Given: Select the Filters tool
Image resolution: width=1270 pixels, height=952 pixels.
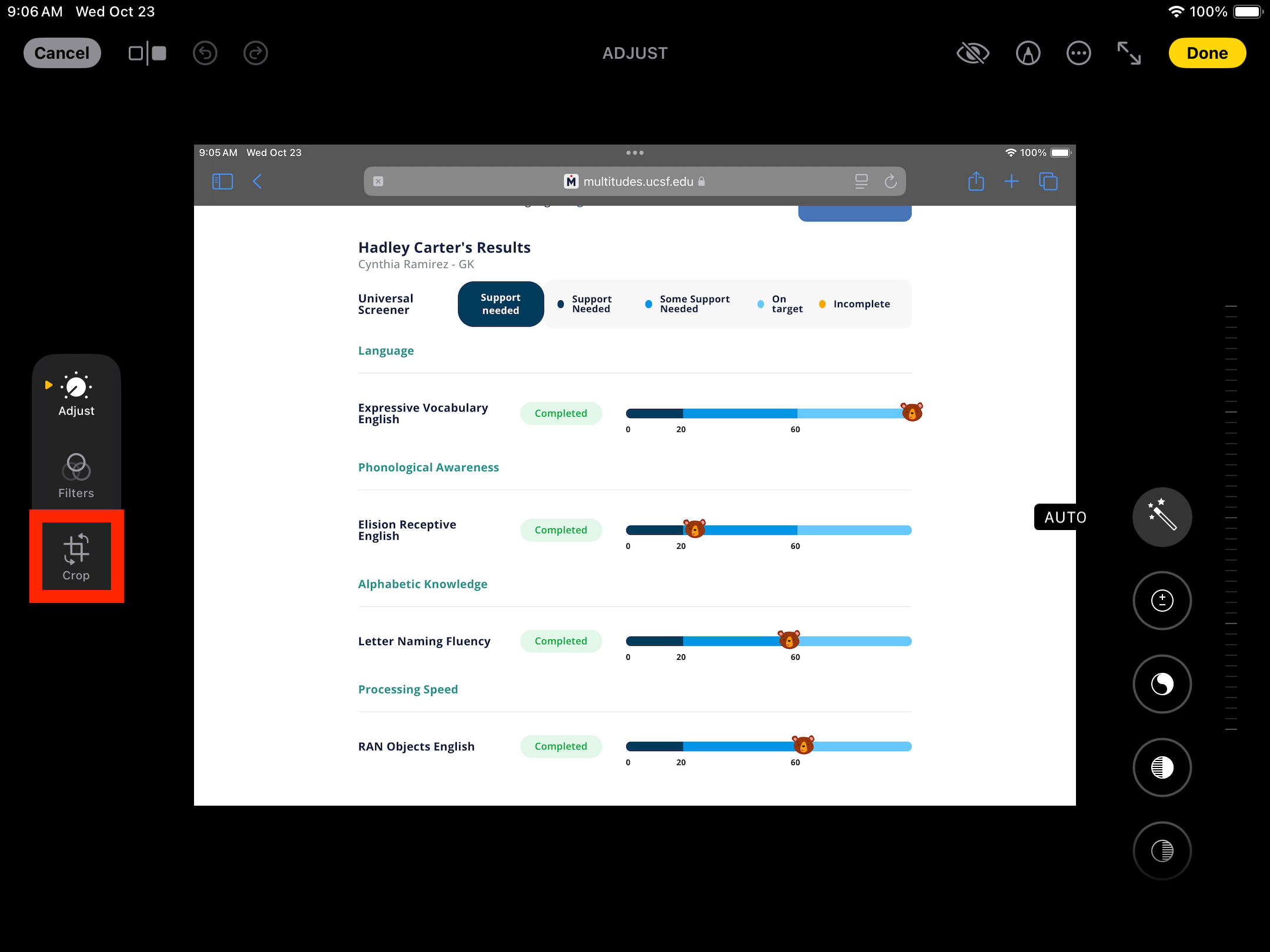Looking at the screenshot, I should click(x=76, y=475).
